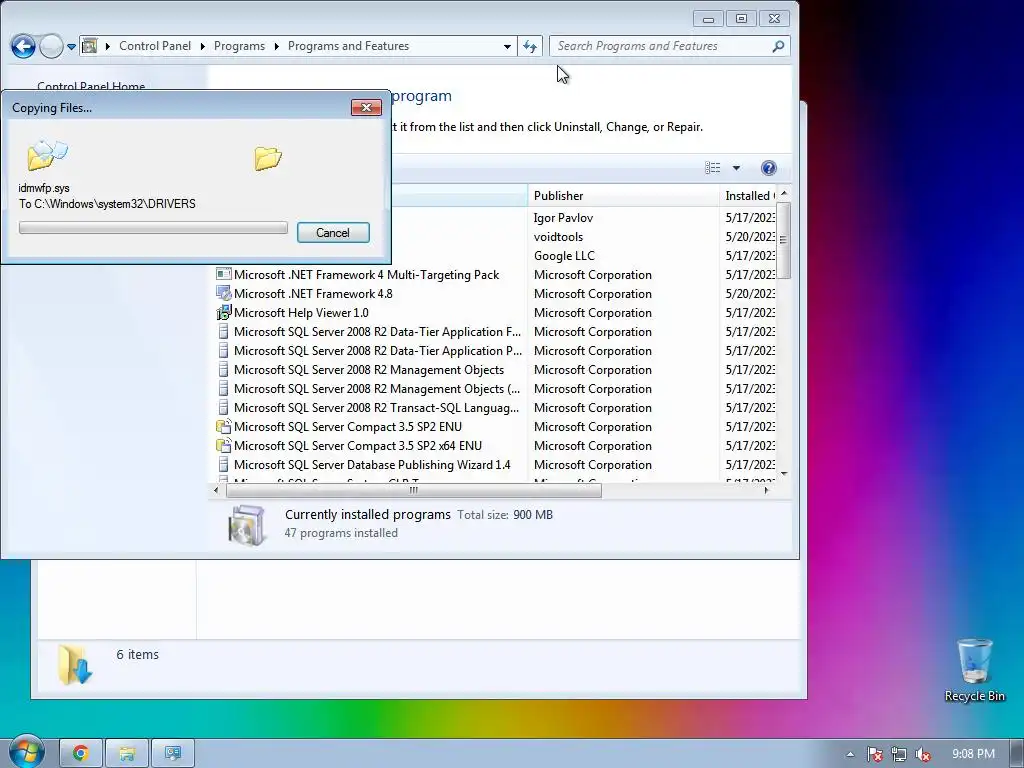
Task: Click the search magnifier icon
Action: (778, 46)
